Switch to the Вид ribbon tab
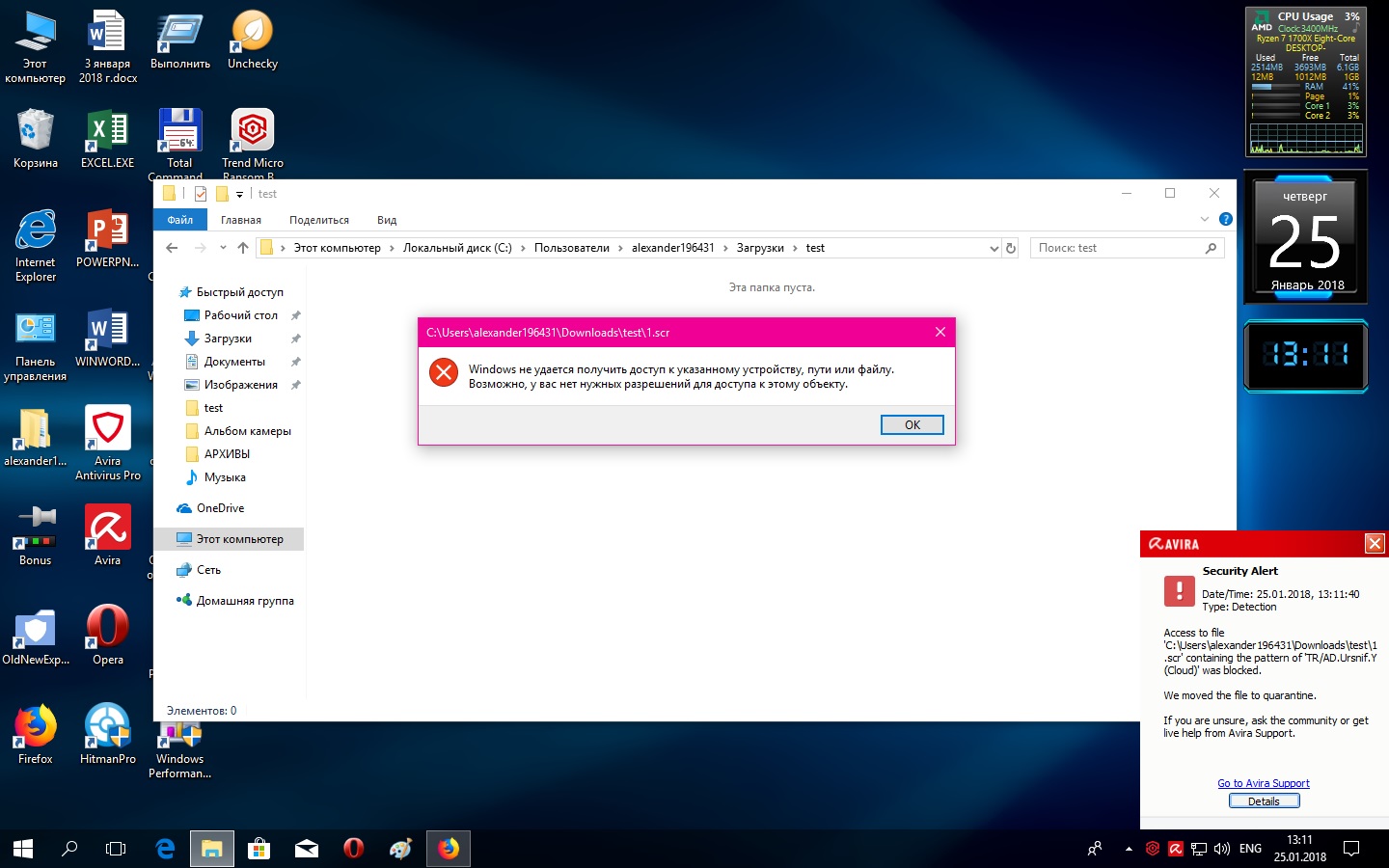 (387, 220)
